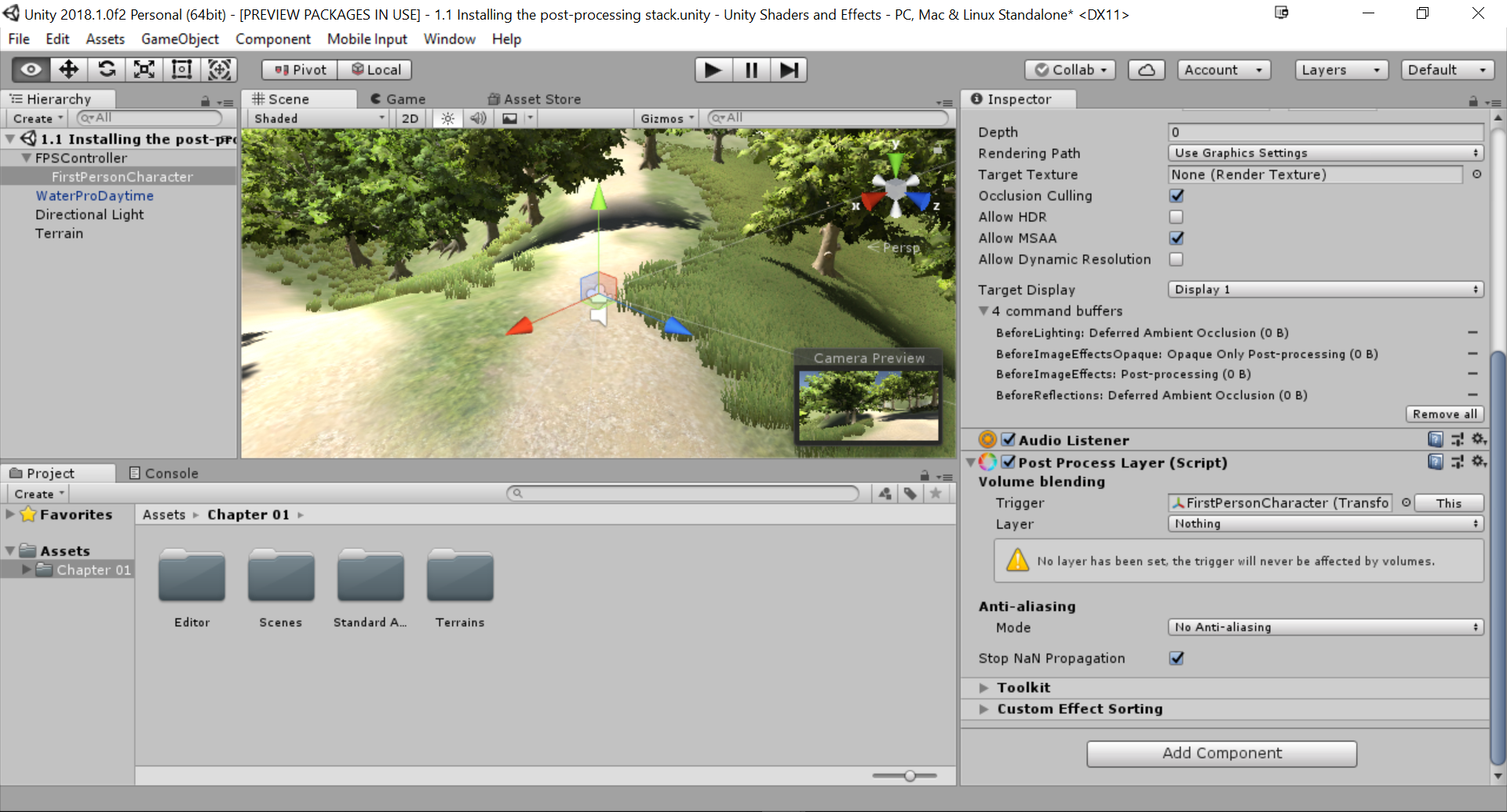Step forward one frame

tap(789, 70)
